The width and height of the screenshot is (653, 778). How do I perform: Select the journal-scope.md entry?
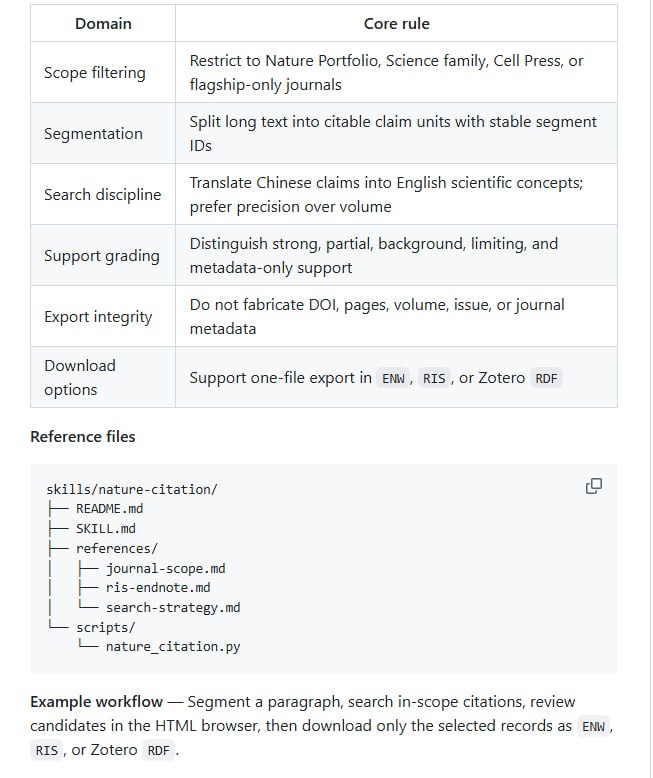click(x=166, y=568)
